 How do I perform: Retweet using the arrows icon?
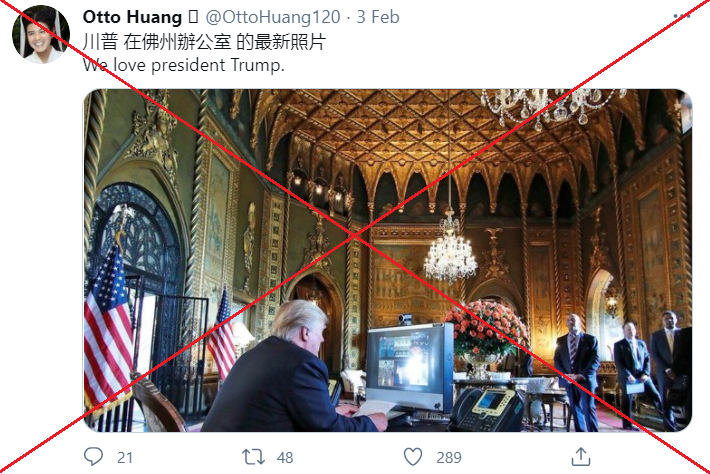coord(253,457)
